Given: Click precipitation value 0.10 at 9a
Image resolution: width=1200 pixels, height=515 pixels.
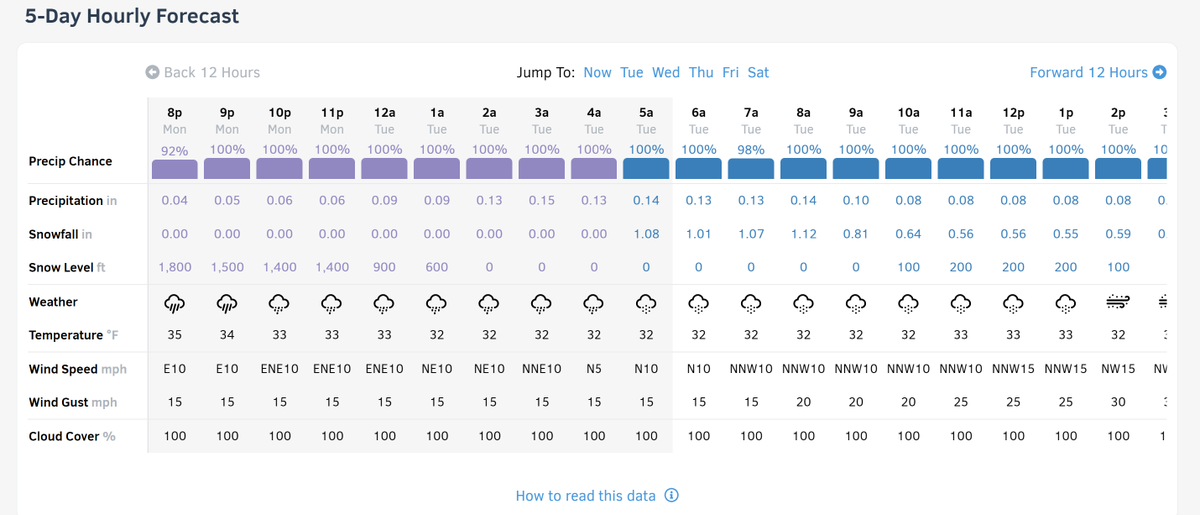Looking at the screenshot, I should pos(856,200).
